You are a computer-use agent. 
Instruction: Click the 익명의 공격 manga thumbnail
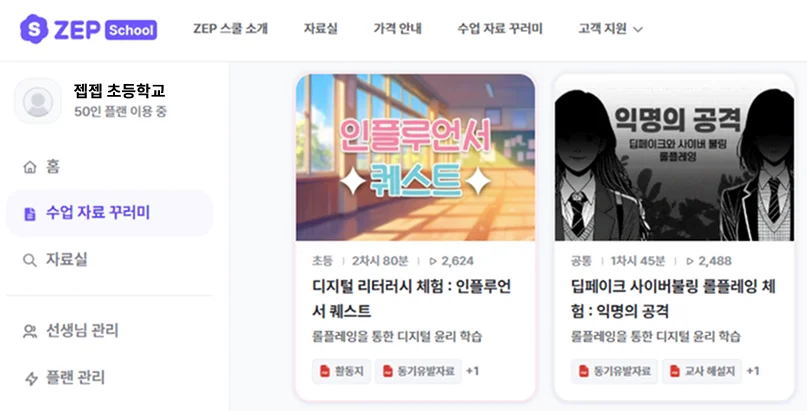click(x=674, y=157)
